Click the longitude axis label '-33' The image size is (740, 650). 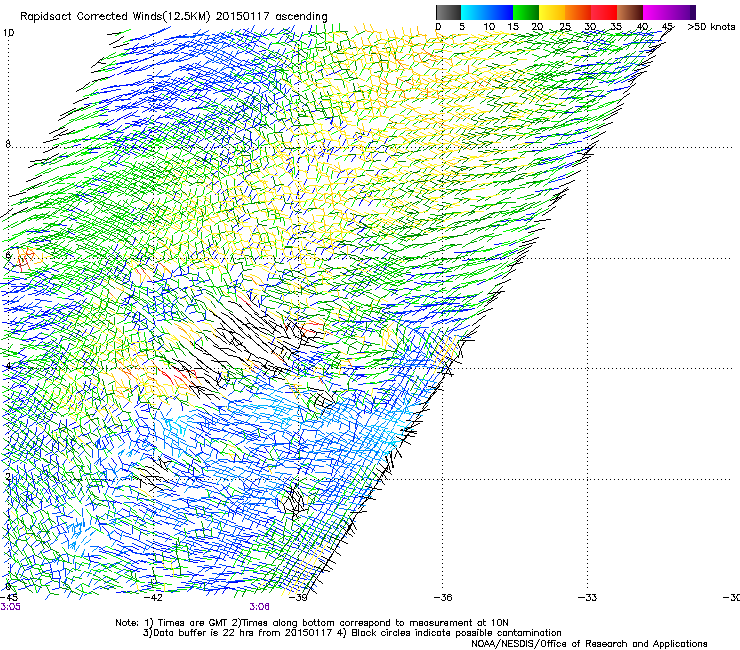click(x=587, y=598)
